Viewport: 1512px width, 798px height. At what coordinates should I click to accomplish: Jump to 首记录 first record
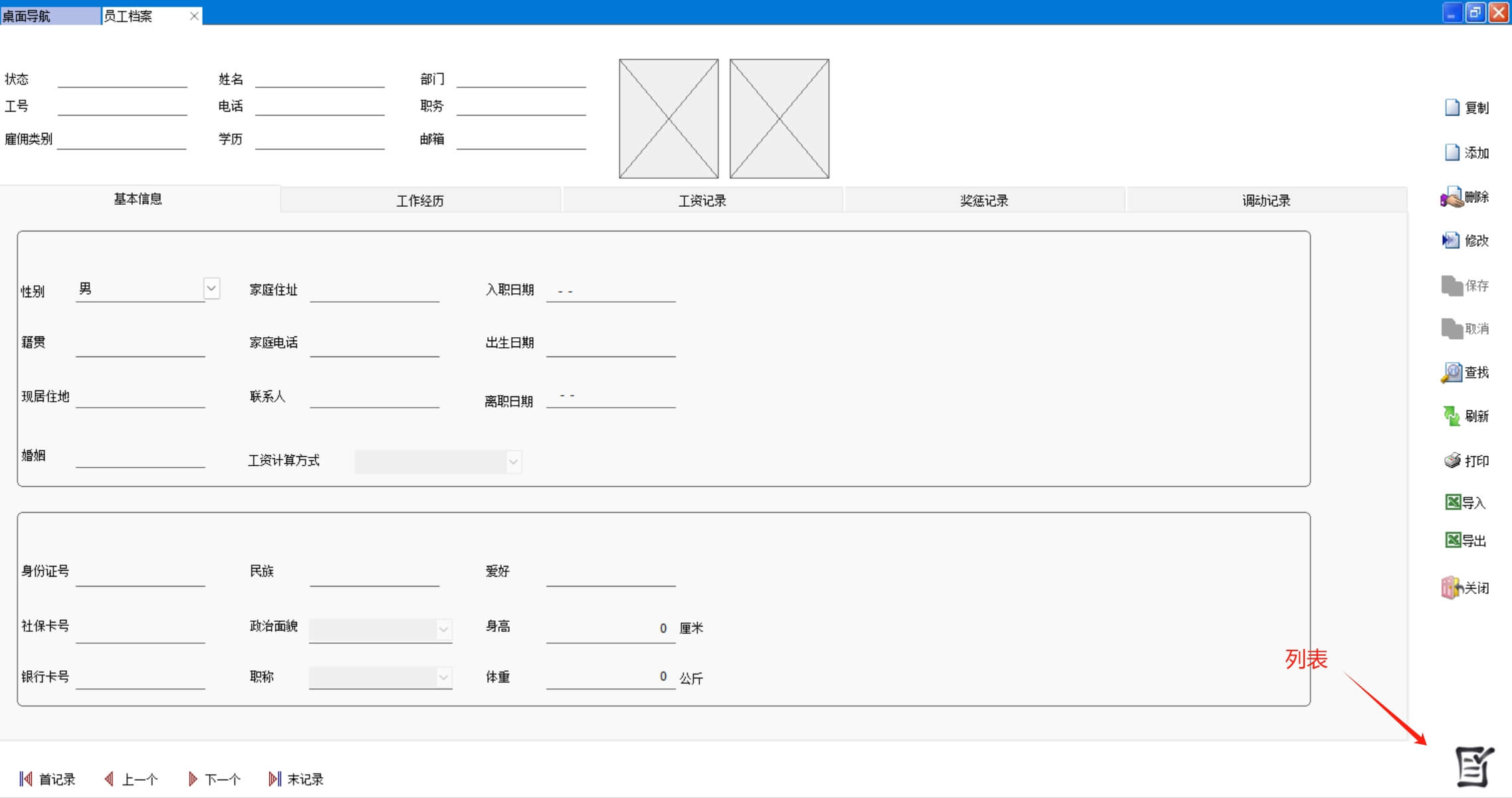click(47, 779)
